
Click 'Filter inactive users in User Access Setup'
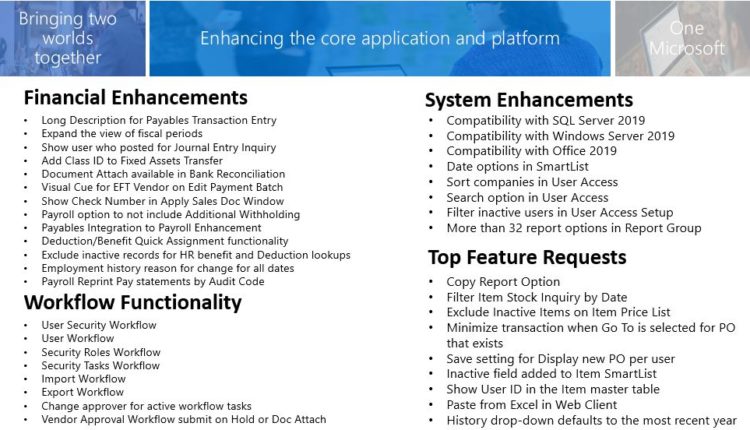pos(559,212)
